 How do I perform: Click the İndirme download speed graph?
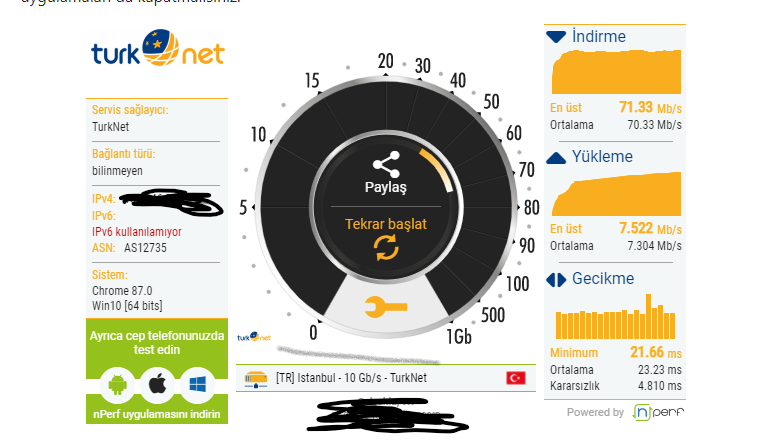click(x=616, y=71)
